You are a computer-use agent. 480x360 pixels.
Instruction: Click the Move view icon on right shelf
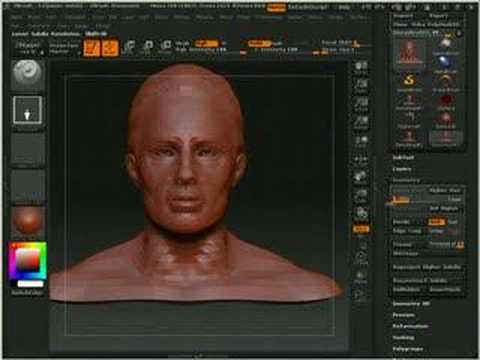[x=361, y=178]
